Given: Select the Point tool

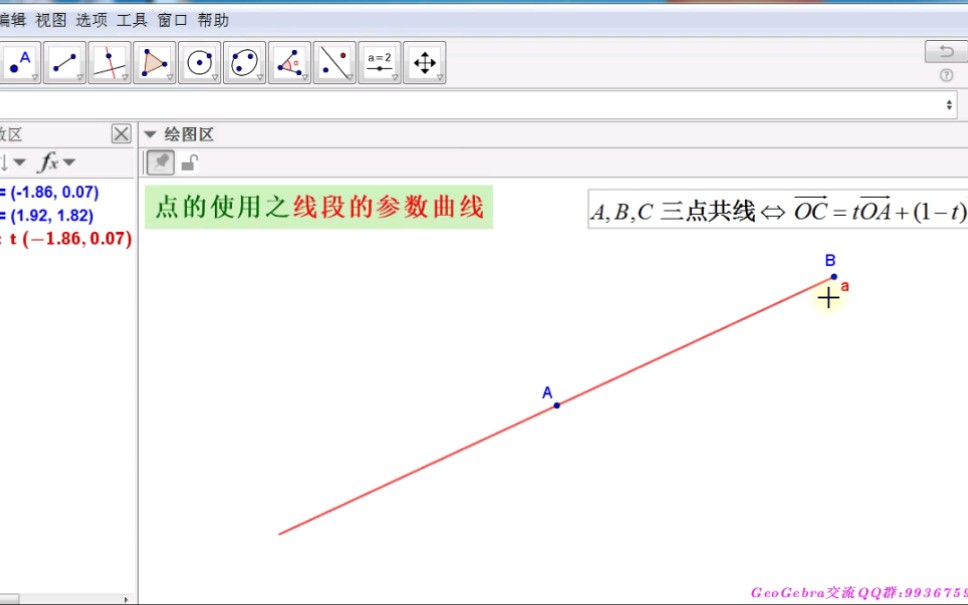Looking at the screenshot, I should (20, 58).
